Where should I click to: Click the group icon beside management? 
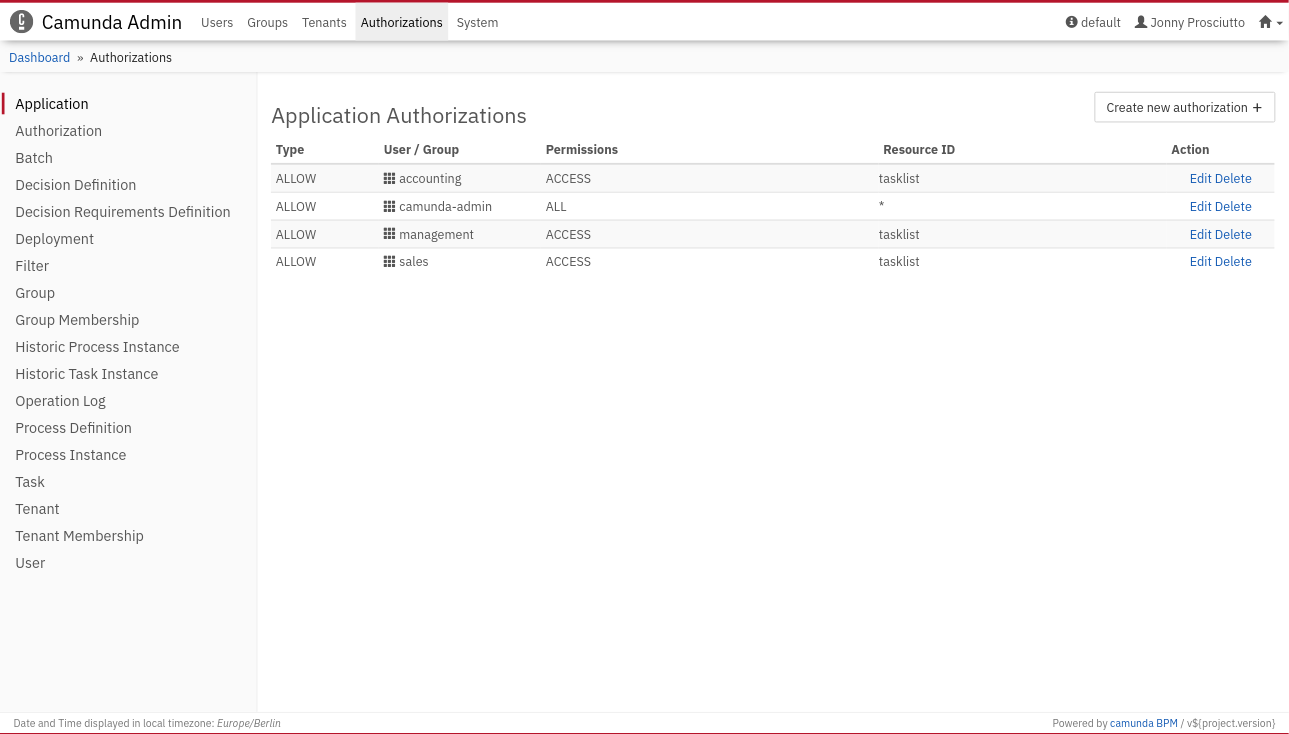tap(390, 234)
